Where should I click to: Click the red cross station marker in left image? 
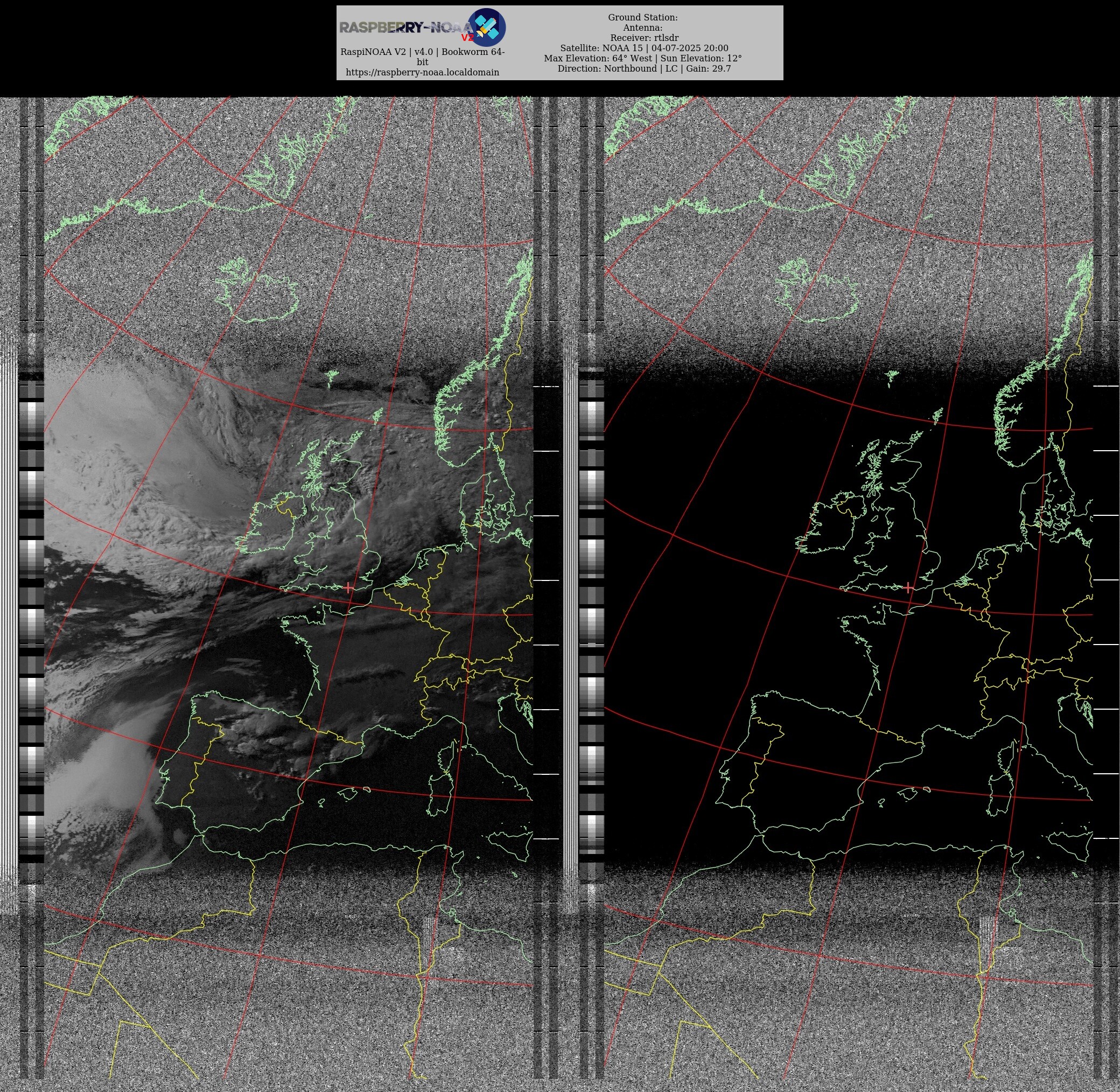coord(349,587)
